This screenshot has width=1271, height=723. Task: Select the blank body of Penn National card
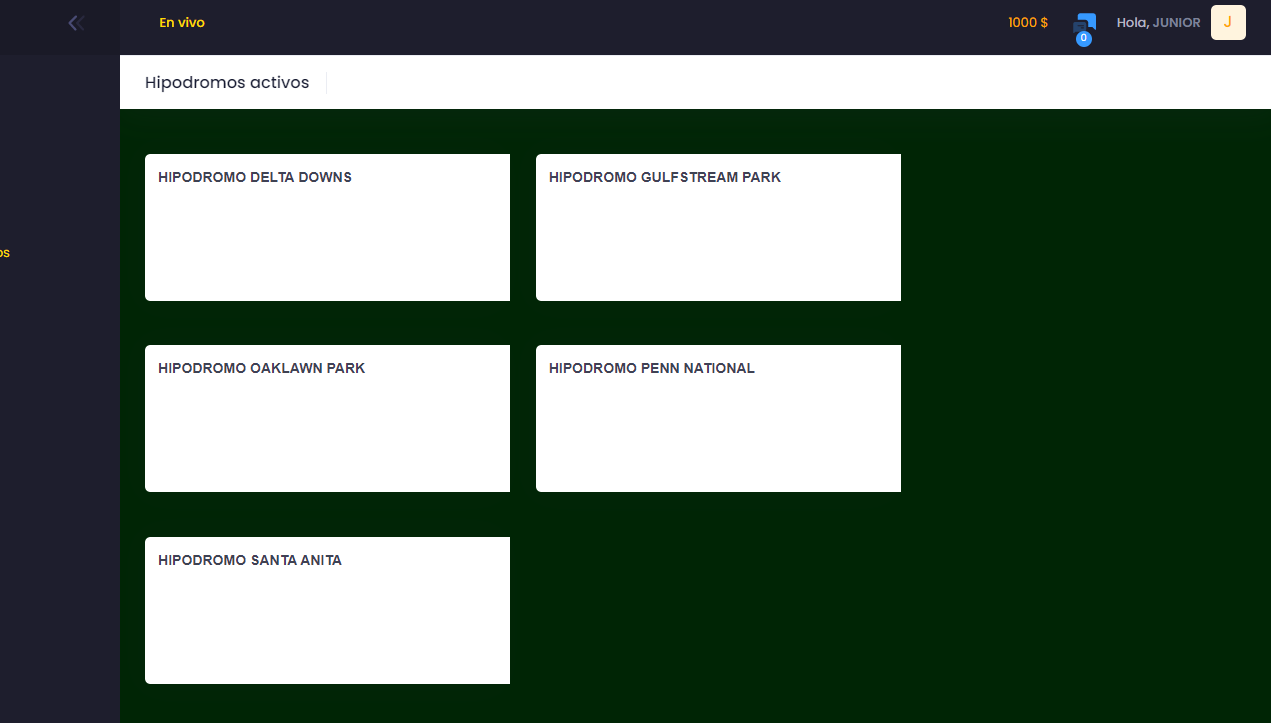[718, 436]
